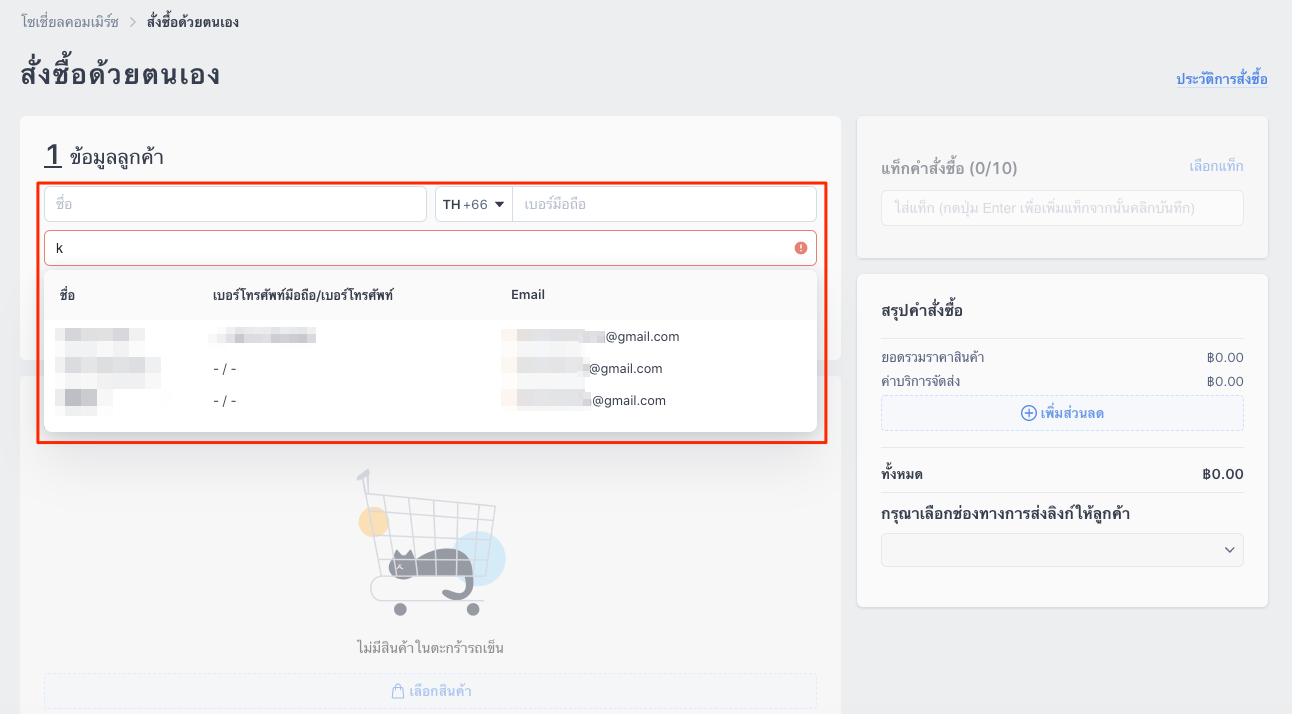Click the Email column header
Image resolution: width=1292 pixels, height=714 pixels.
[x=528, y=295]
